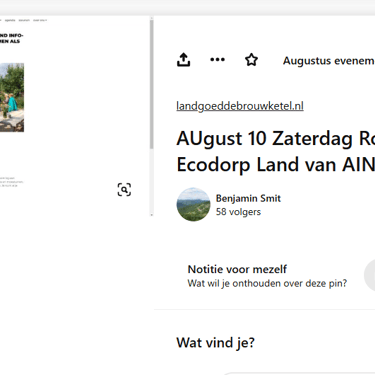Click the bold INFO- headline in pin image
The image size is (375, 375).
click(11, 38)
